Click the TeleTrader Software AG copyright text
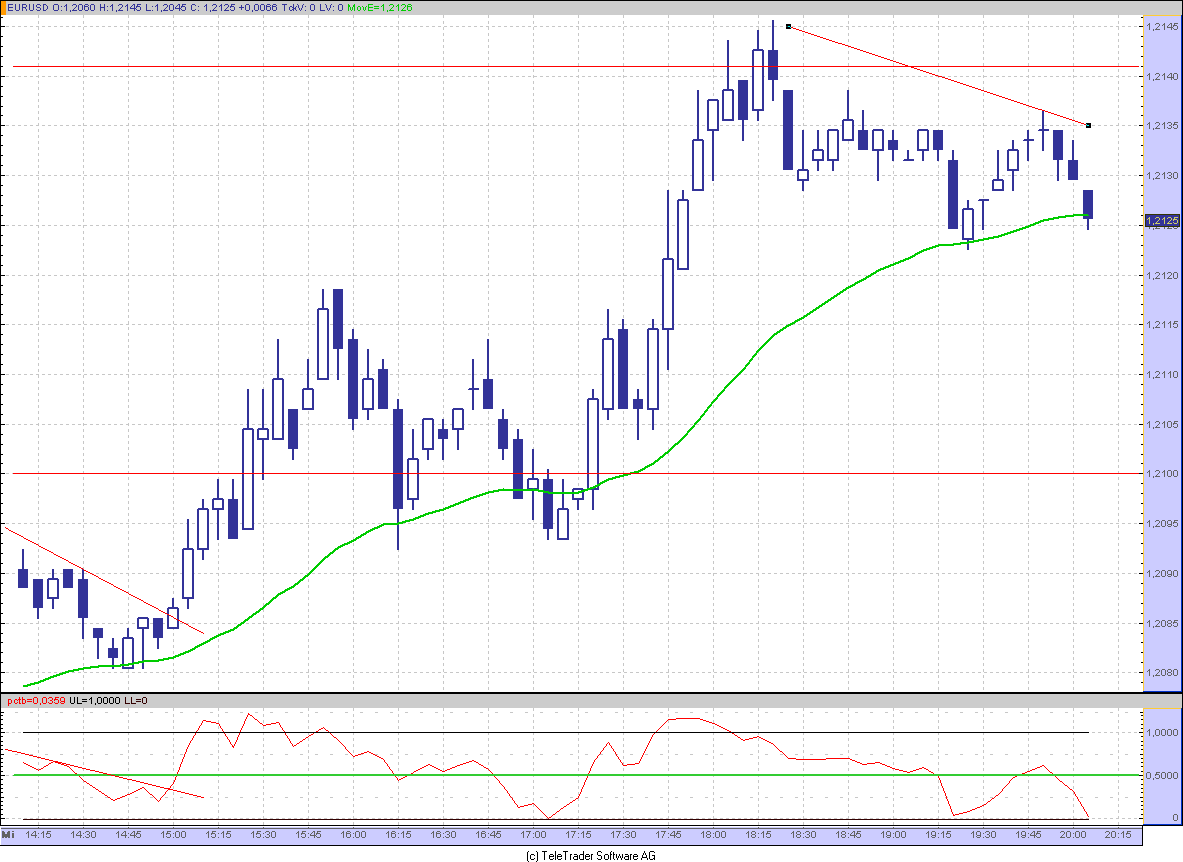Screen dimensions: 1183x862 (x=591, y=855)
